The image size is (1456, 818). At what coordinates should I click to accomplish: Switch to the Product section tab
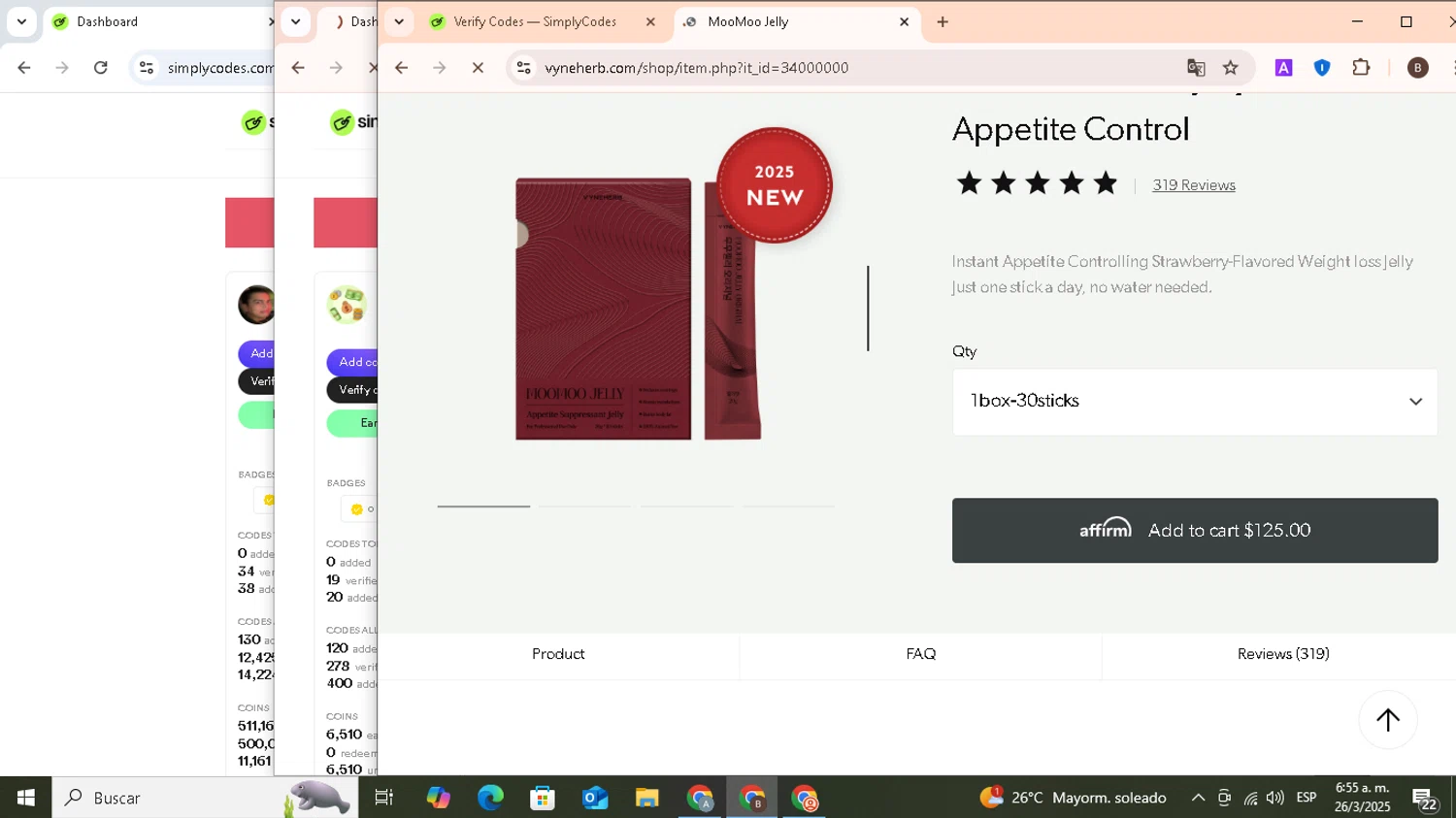(x=558, y=654)
